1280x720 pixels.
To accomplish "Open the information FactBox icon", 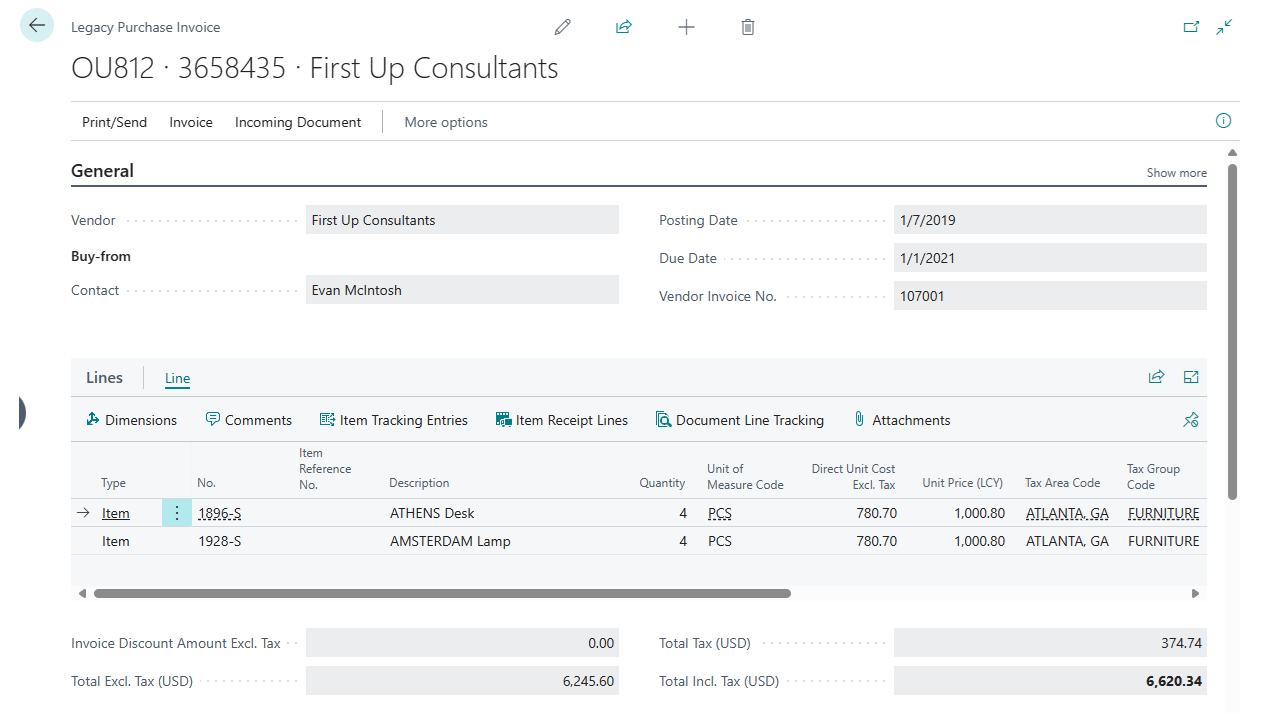I will [1223, 121].
